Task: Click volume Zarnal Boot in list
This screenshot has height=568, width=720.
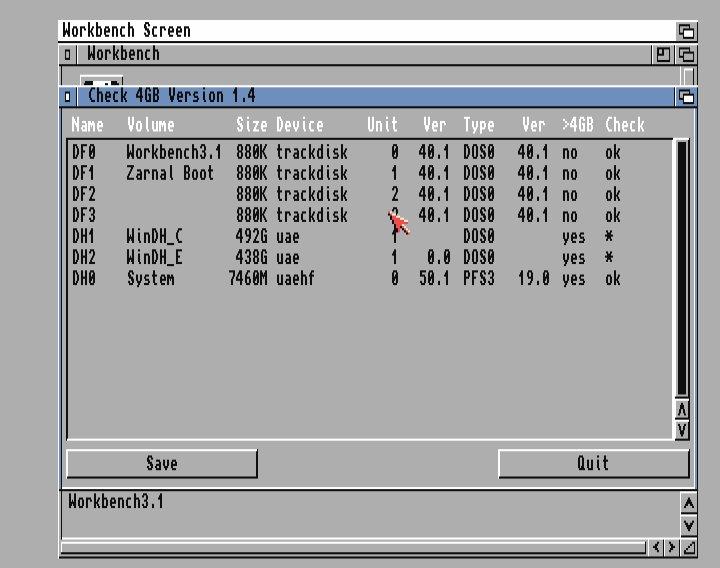Action: pyautogui.click(x=170, y=174)
